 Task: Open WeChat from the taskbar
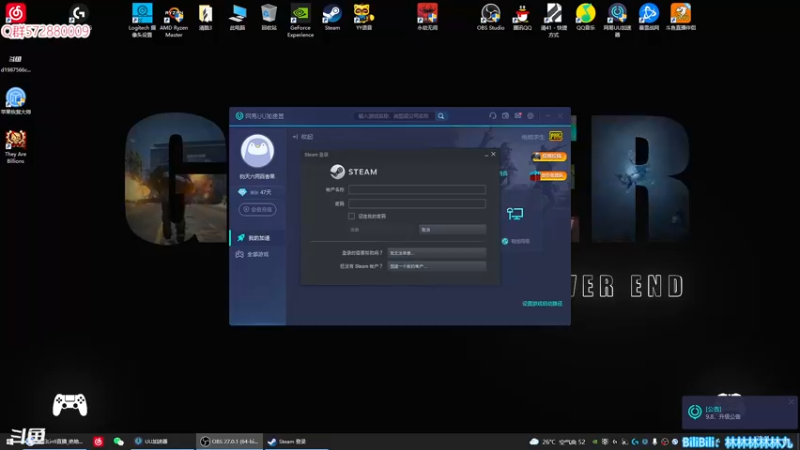[118, 441]
